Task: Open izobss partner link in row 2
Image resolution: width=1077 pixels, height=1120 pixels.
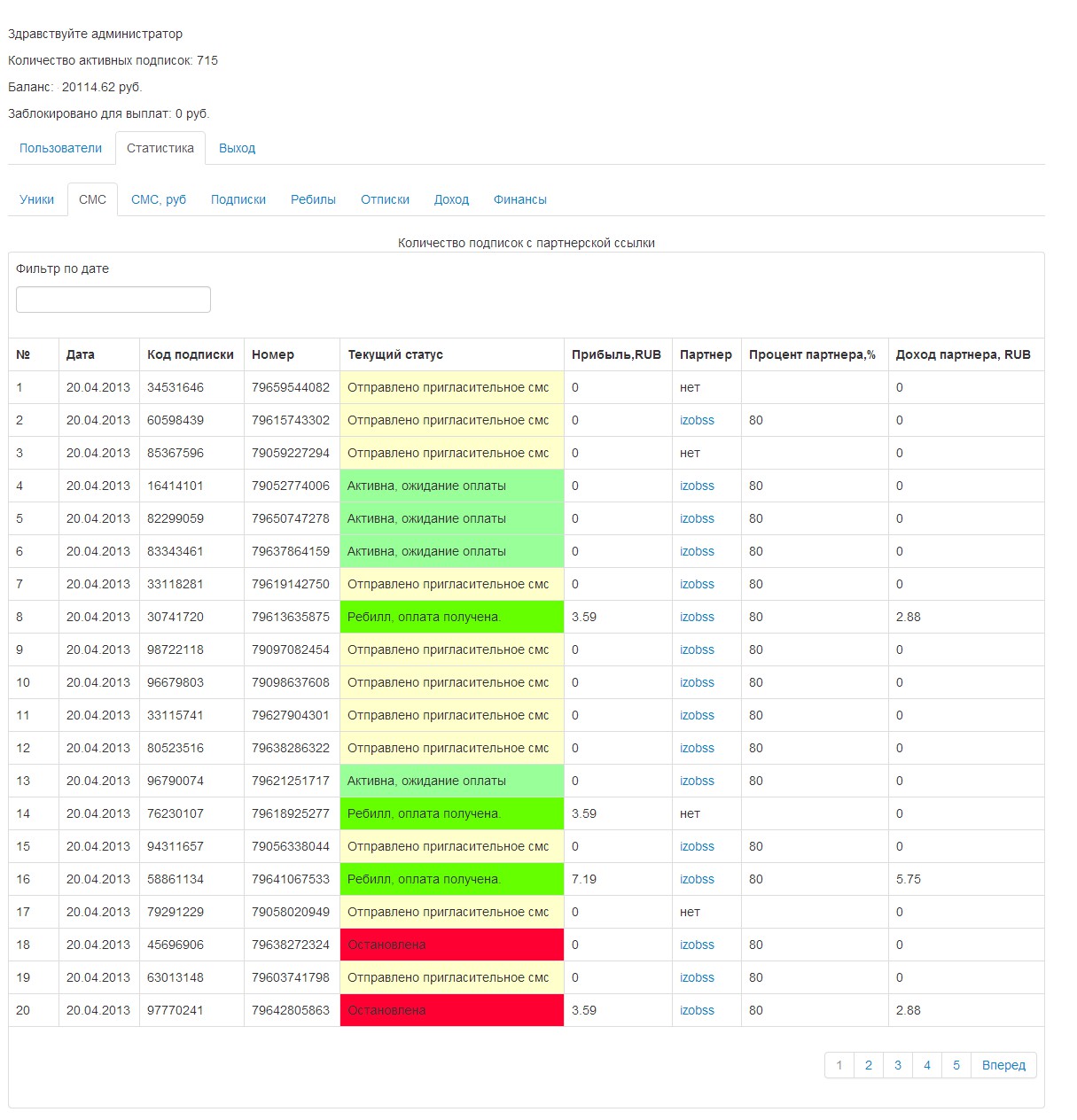Action: tap(697, 420)
